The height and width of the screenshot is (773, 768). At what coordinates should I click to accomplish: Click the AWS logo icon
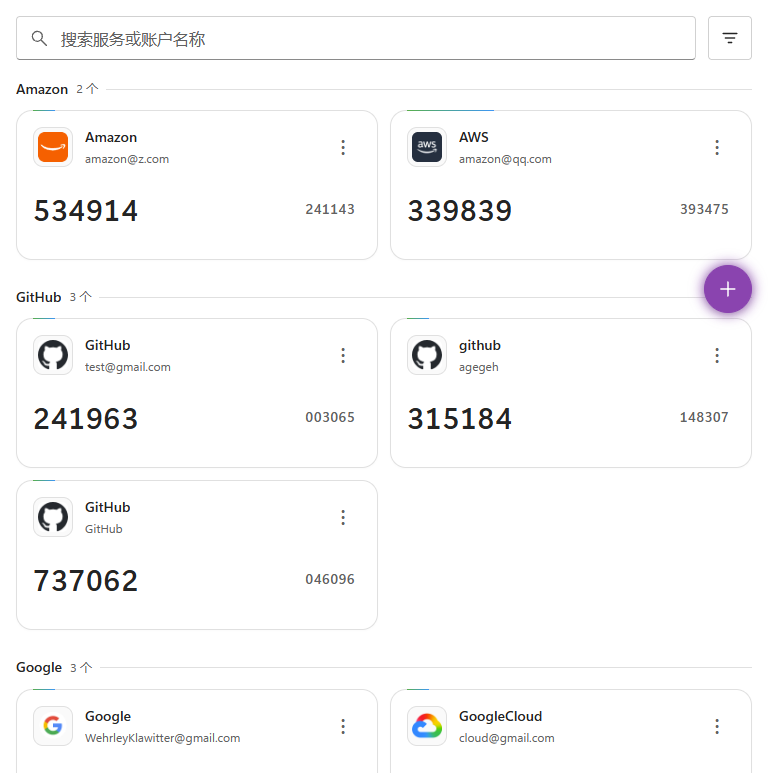pyautogui.click(x=427, y=147)
